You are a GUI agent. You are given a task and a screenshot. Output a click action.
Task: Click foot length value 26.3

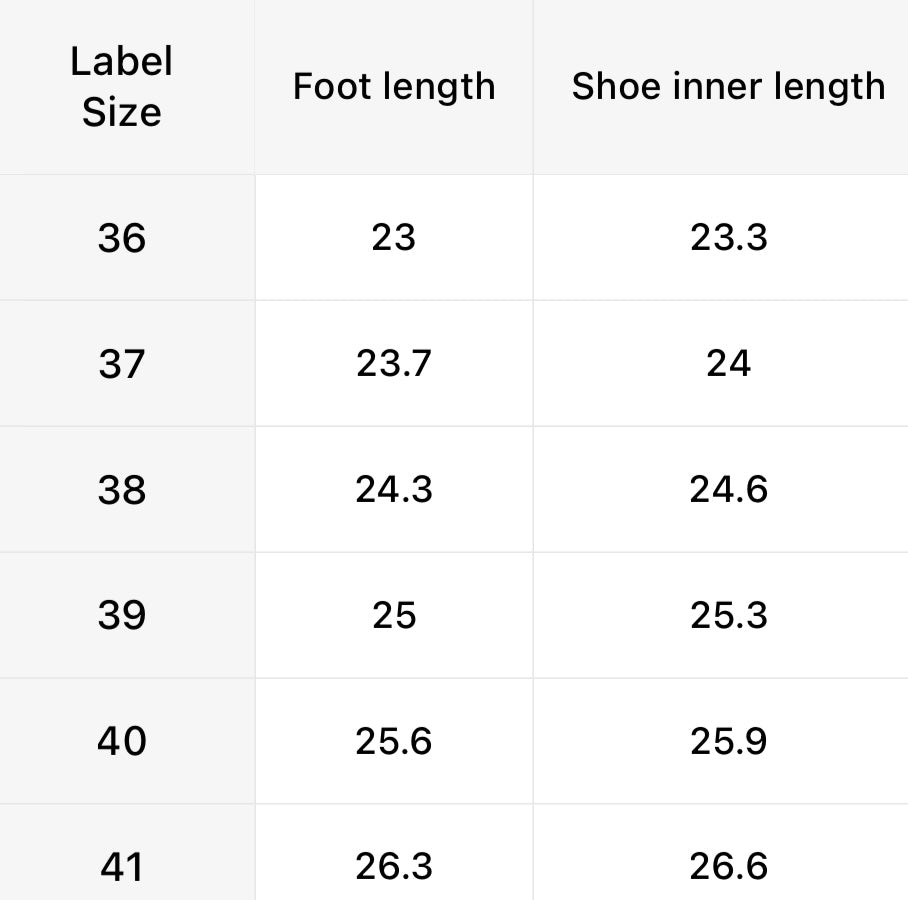coord(394,866)
